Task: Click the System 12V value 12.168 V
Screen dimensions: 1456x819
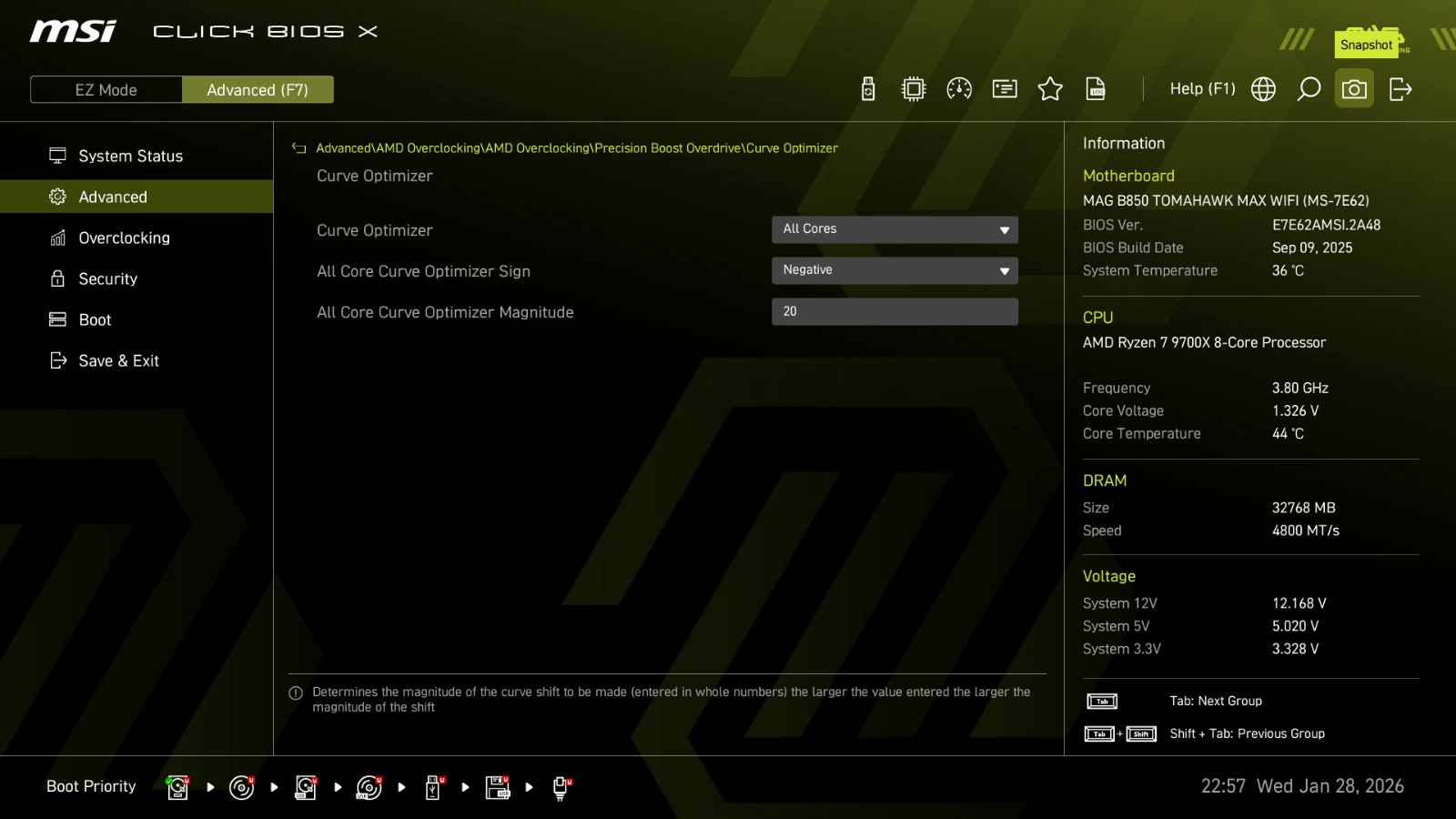Action: pyautogui.click(x=1299, y=603)
